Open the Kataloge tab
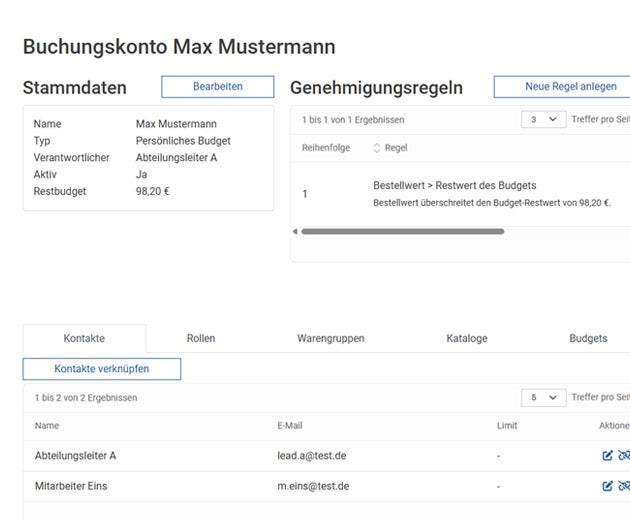 (x=467, y=339)
